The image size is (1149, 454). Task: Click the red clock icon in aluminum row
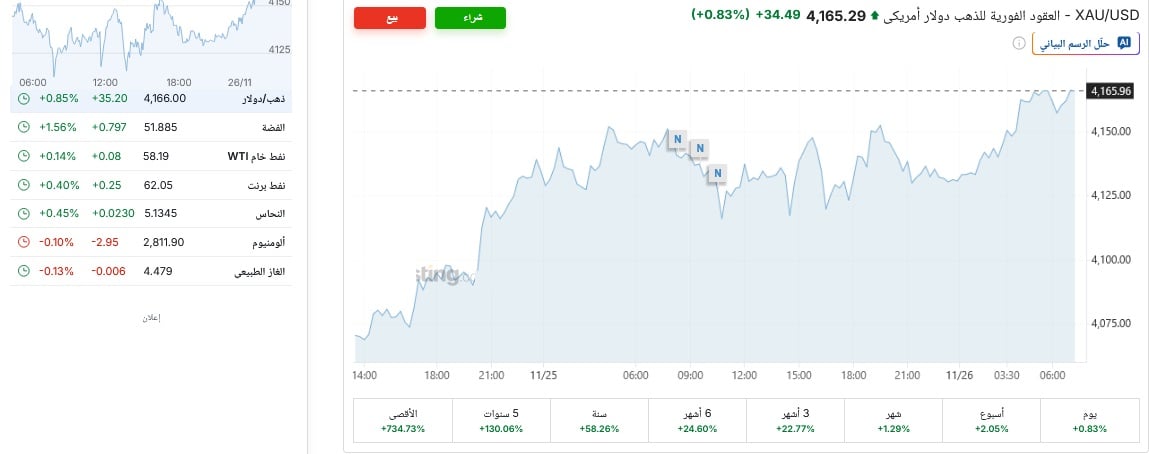point(24,242)
